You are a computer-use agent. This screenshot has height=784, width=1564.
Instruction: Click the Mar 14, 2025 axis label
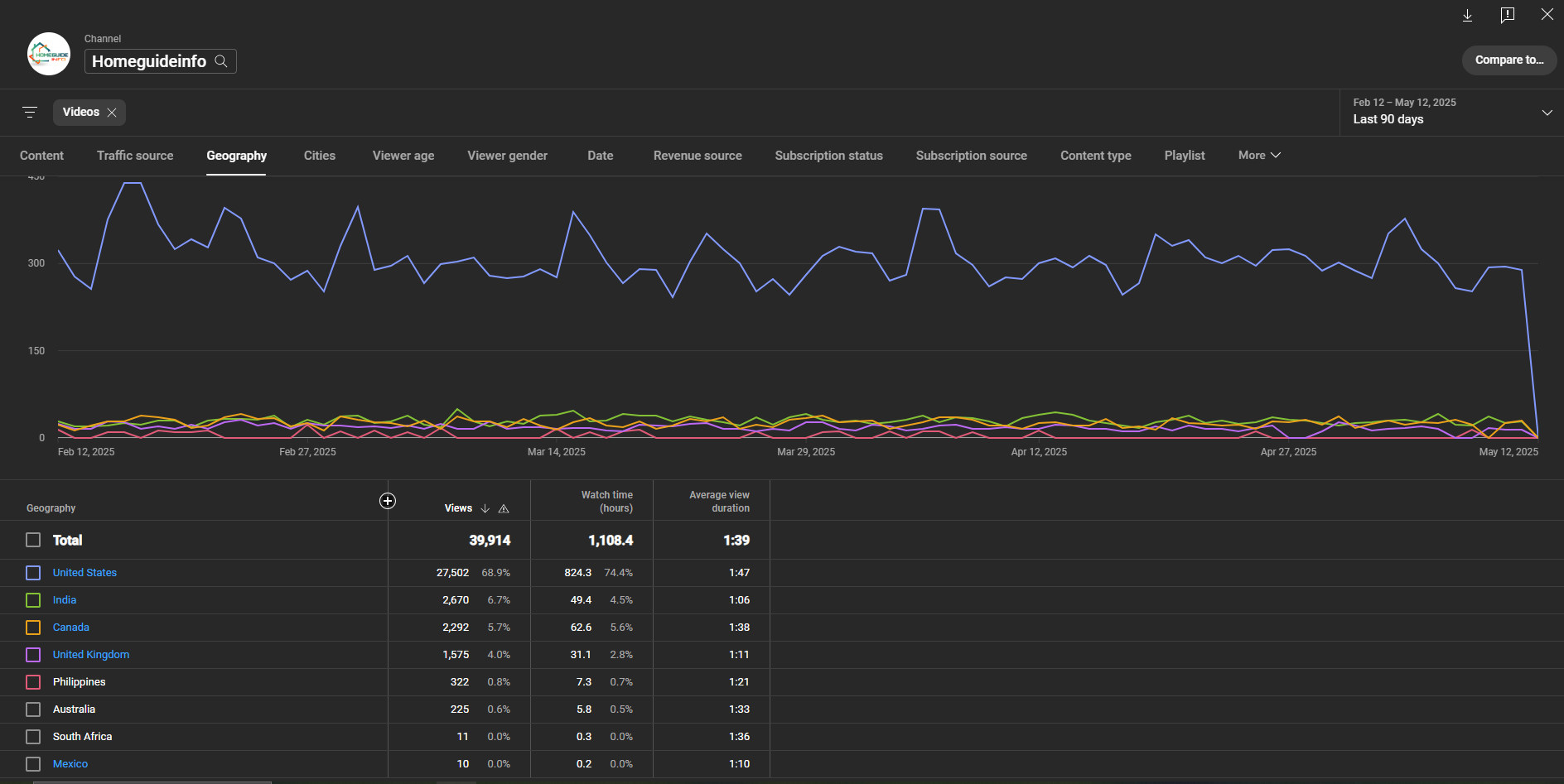pyautogui.click(x=557, y=452)
